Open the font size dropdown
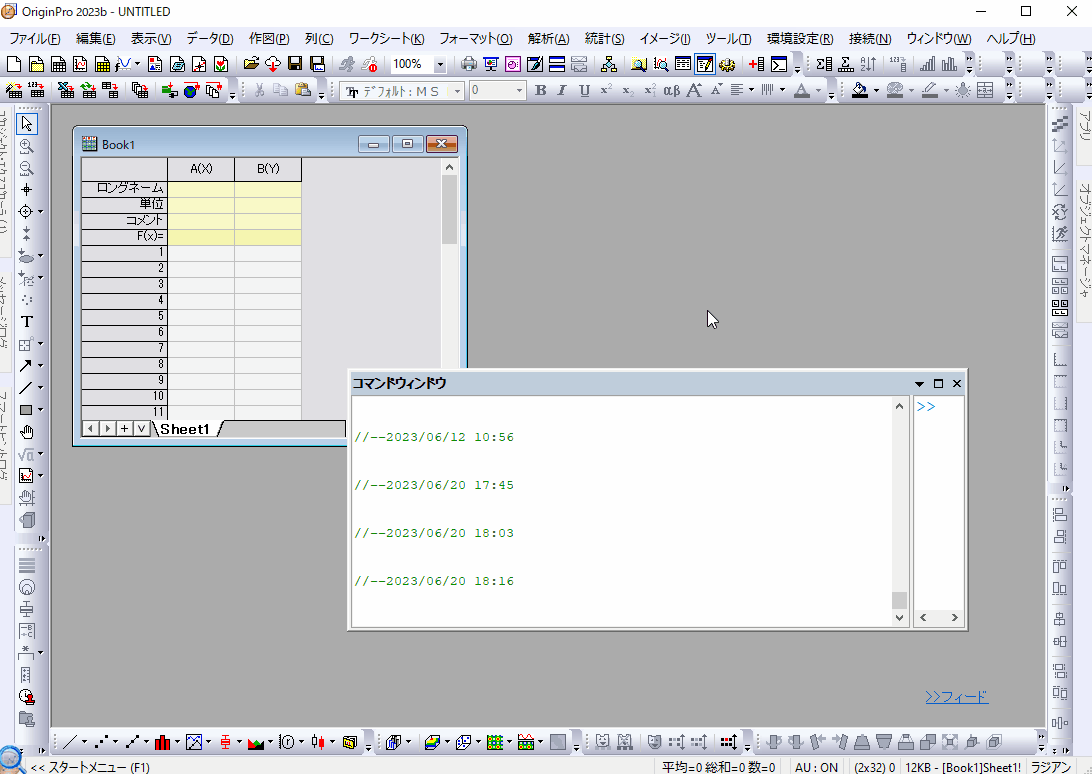 (x=519, y=91)
